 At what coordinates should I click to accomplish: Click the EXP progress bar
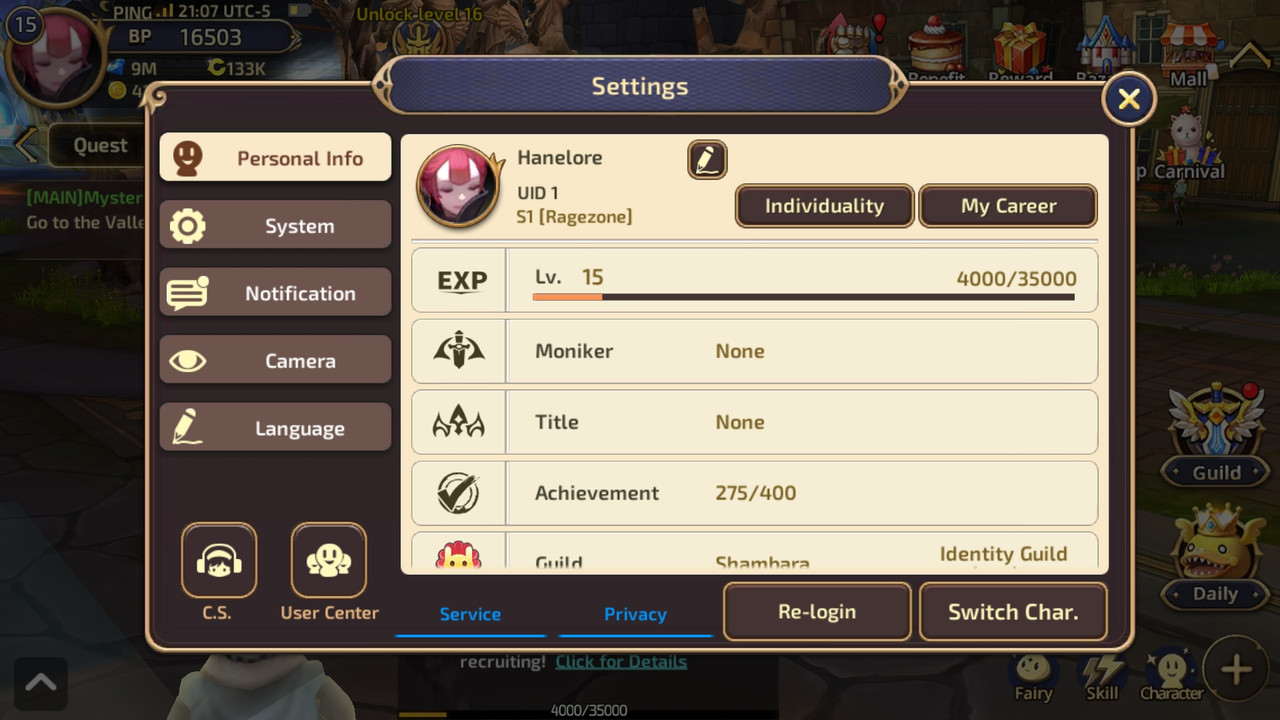pyautogui.click(x=804, y=296)
